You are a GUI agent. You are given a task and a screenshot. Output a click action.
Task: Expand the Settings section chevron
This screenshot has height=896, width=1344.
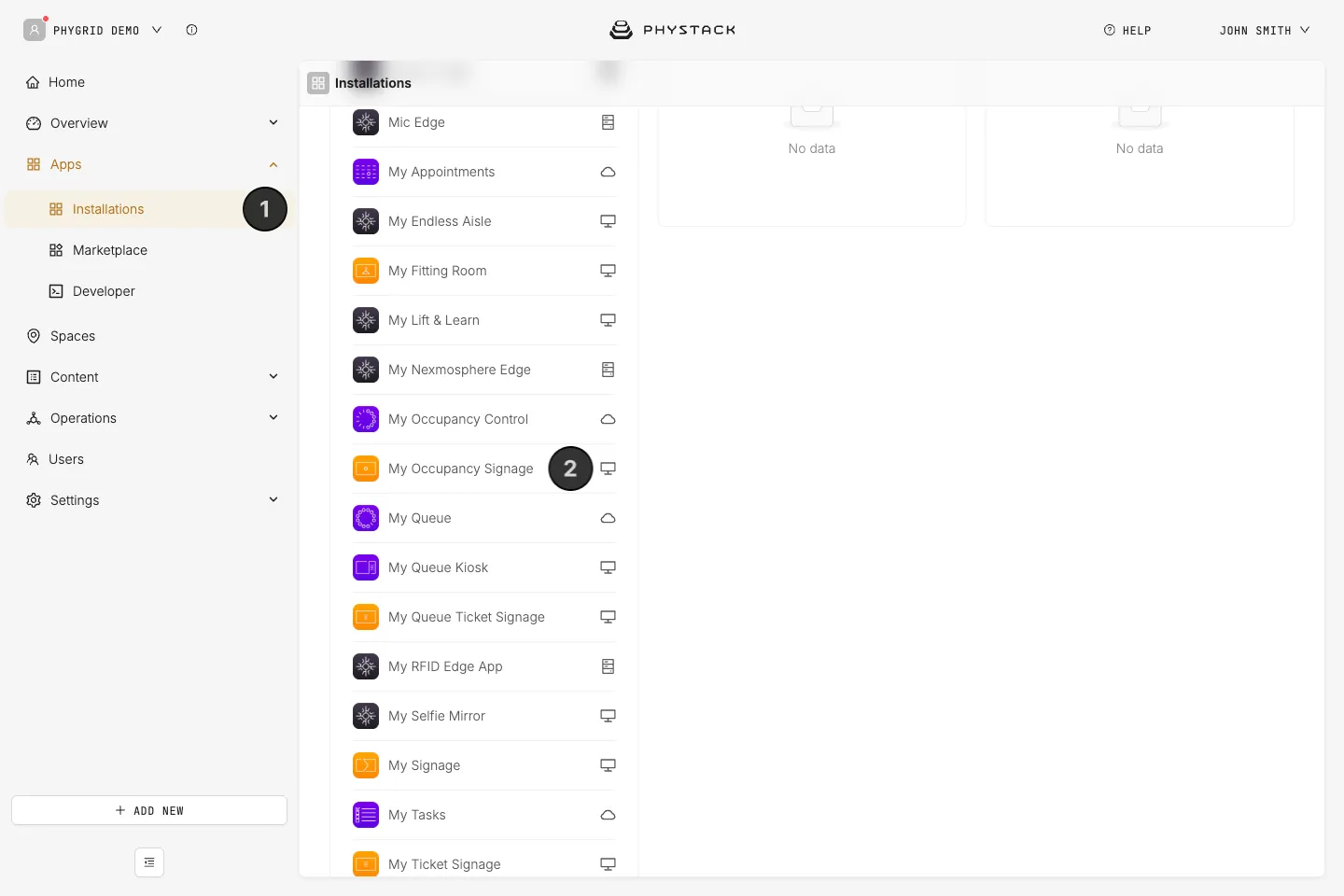coord(273,499)
